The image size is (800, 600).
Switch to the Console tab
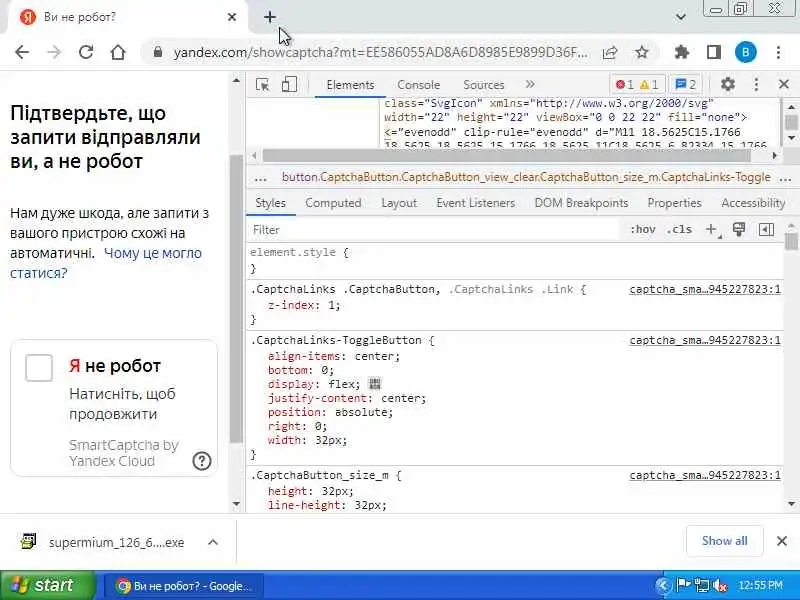click(x=418, y=85)
